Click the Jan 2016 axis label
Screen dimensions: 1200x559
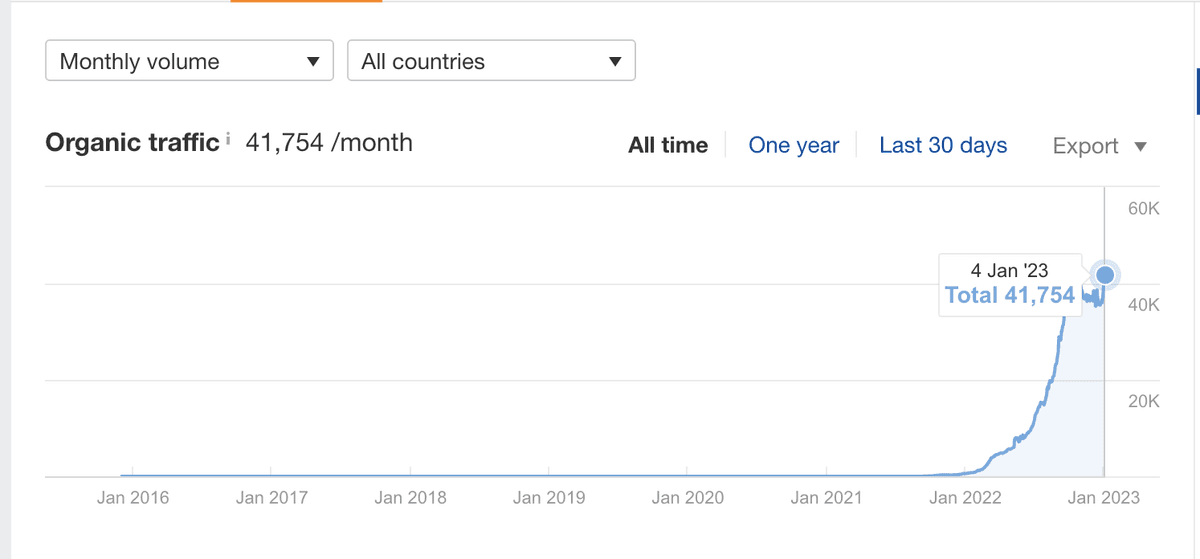pos(133,497)
